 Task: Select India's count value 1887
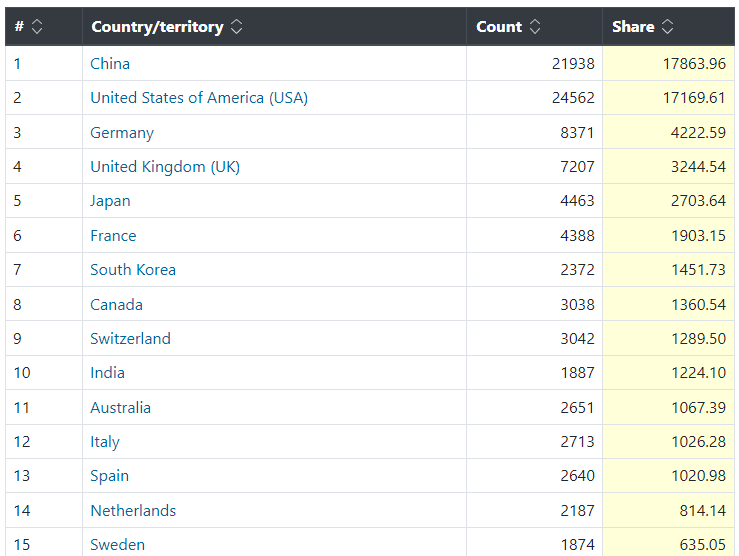(577, 373)
